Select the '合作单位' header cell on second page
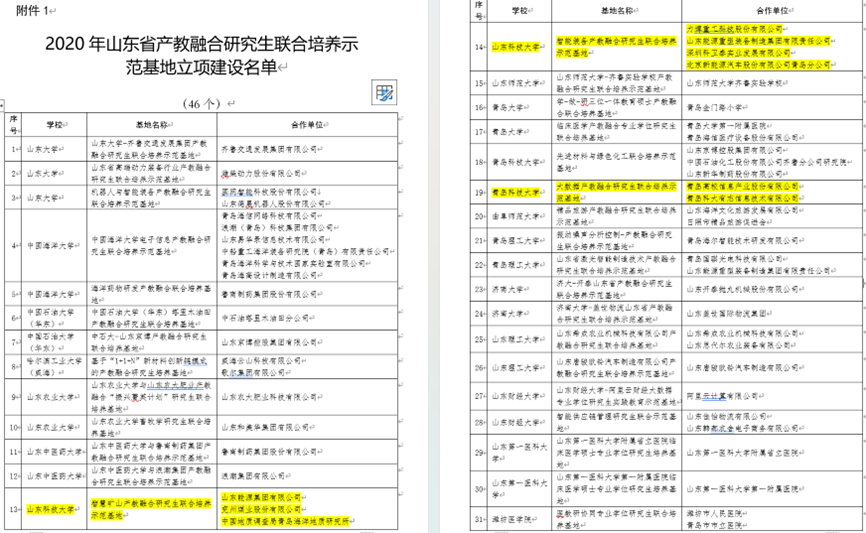 [772, 10]
